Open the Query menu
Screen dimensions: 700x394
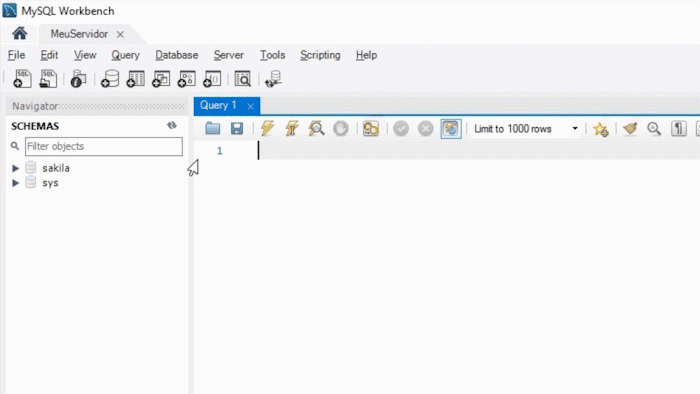(125, 55)
